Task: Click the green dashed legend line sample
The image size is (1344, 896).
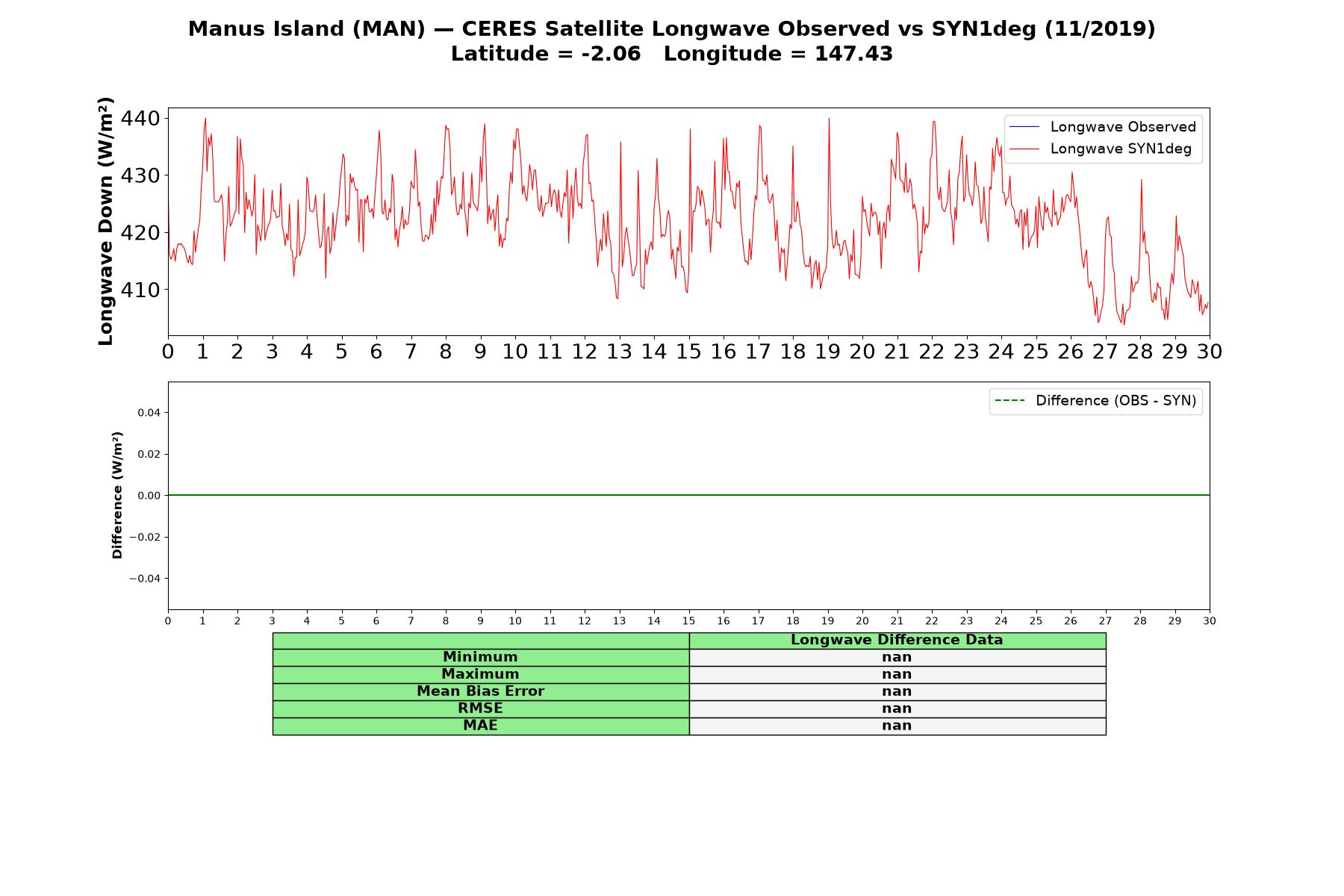Action: click(x=1009, y=401)
